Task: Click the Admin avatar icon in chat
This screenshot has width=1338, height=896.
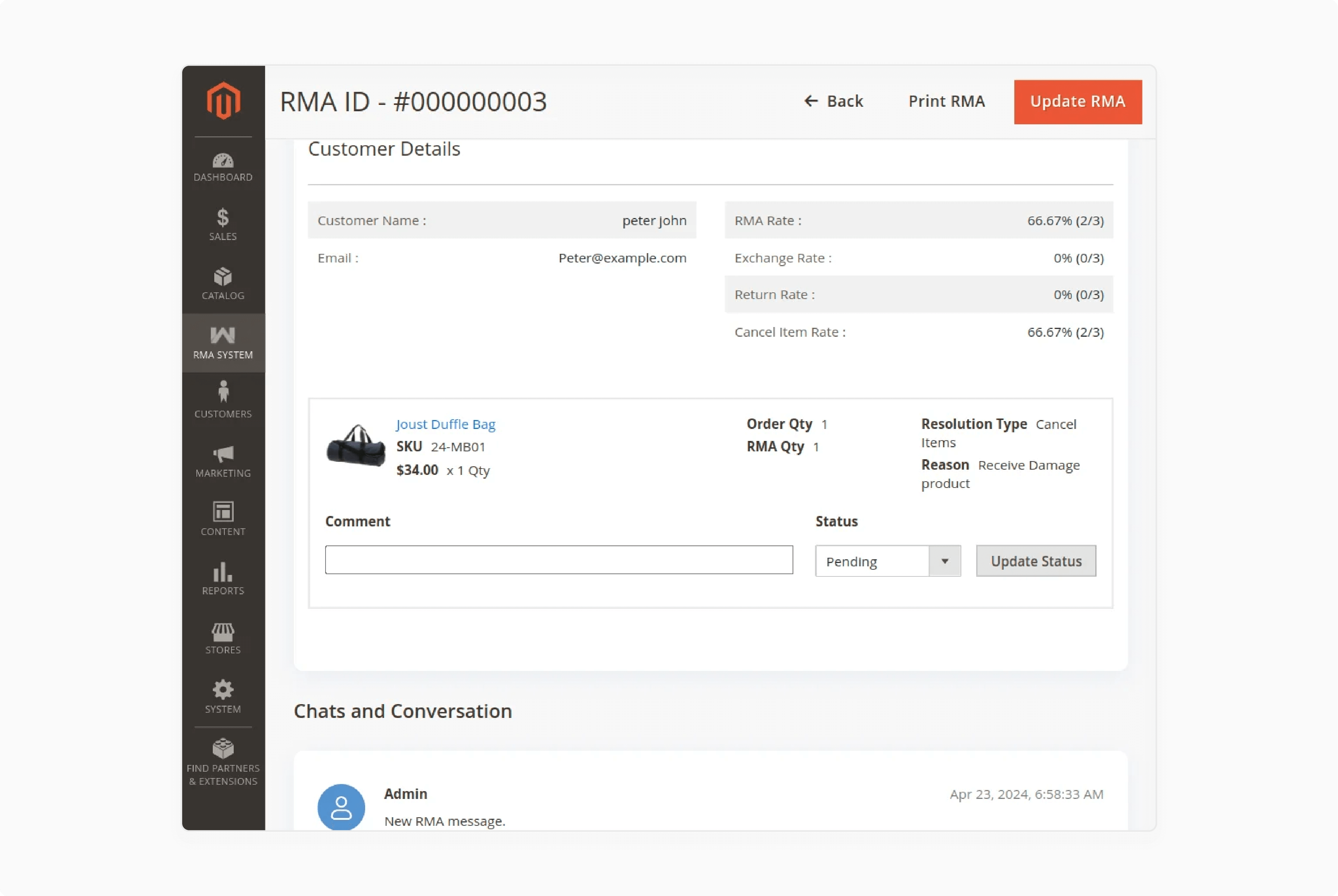Action: [341, 808]
